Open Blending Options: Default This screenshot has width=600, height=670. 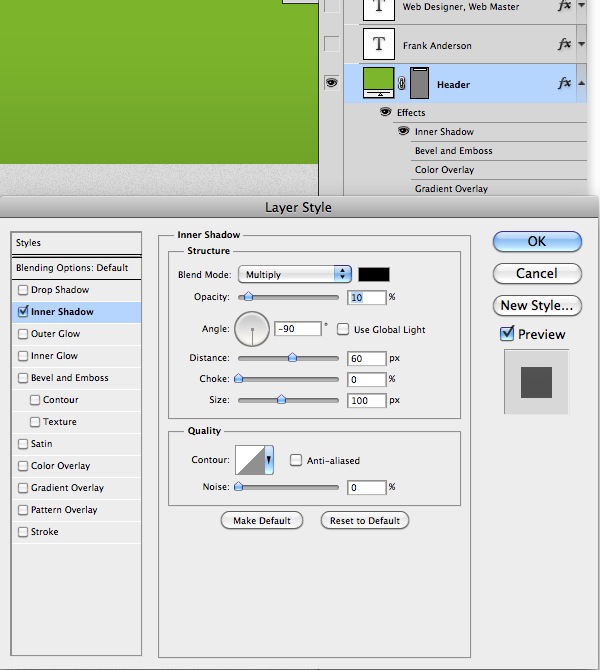[x=76, y=268]
